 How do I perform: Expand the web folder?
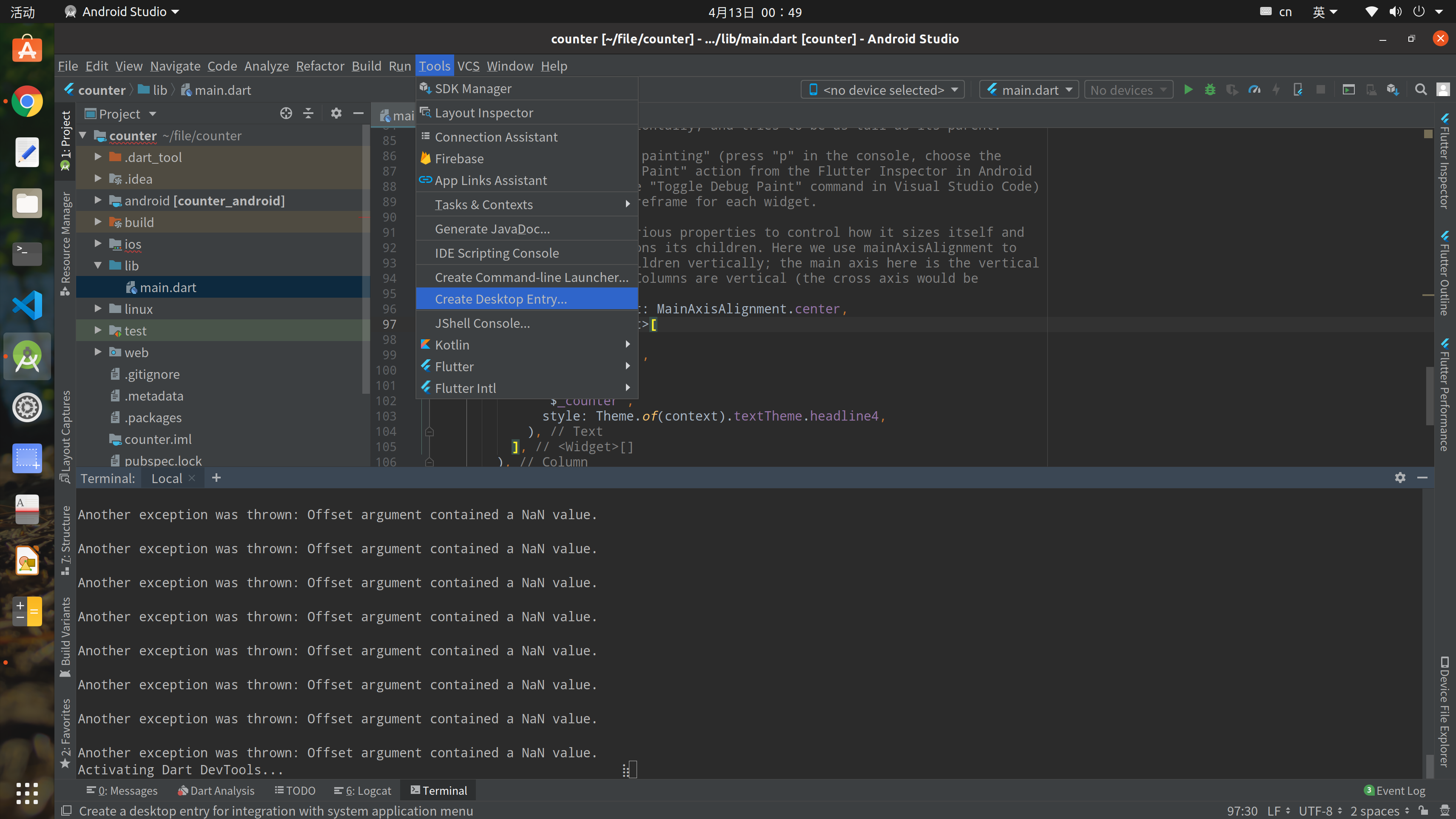[x=98, y=352]
